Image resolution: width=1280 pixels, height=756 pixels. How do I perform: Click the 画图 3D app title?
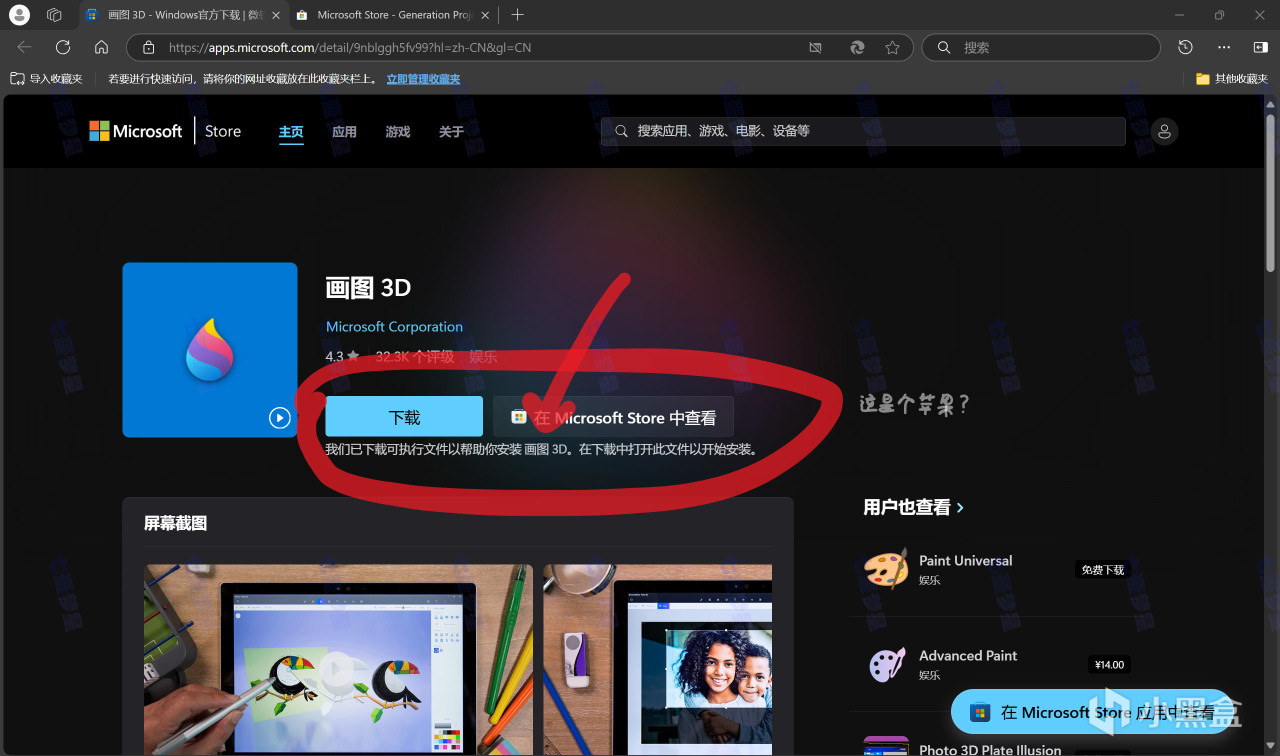[x=368, y=288]
